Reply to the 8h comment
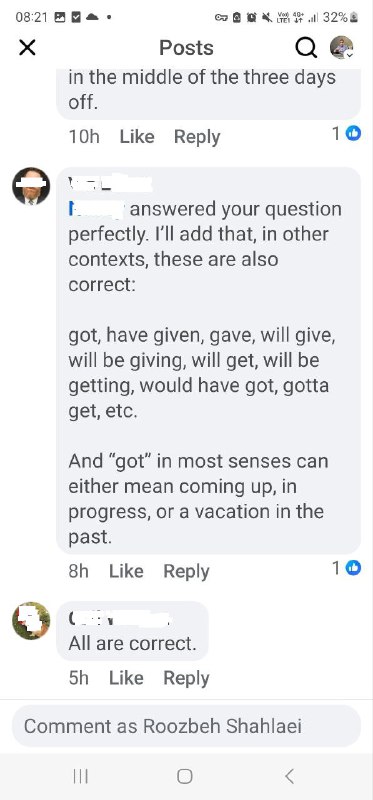The image size is (373, 800). click(186, 572)
